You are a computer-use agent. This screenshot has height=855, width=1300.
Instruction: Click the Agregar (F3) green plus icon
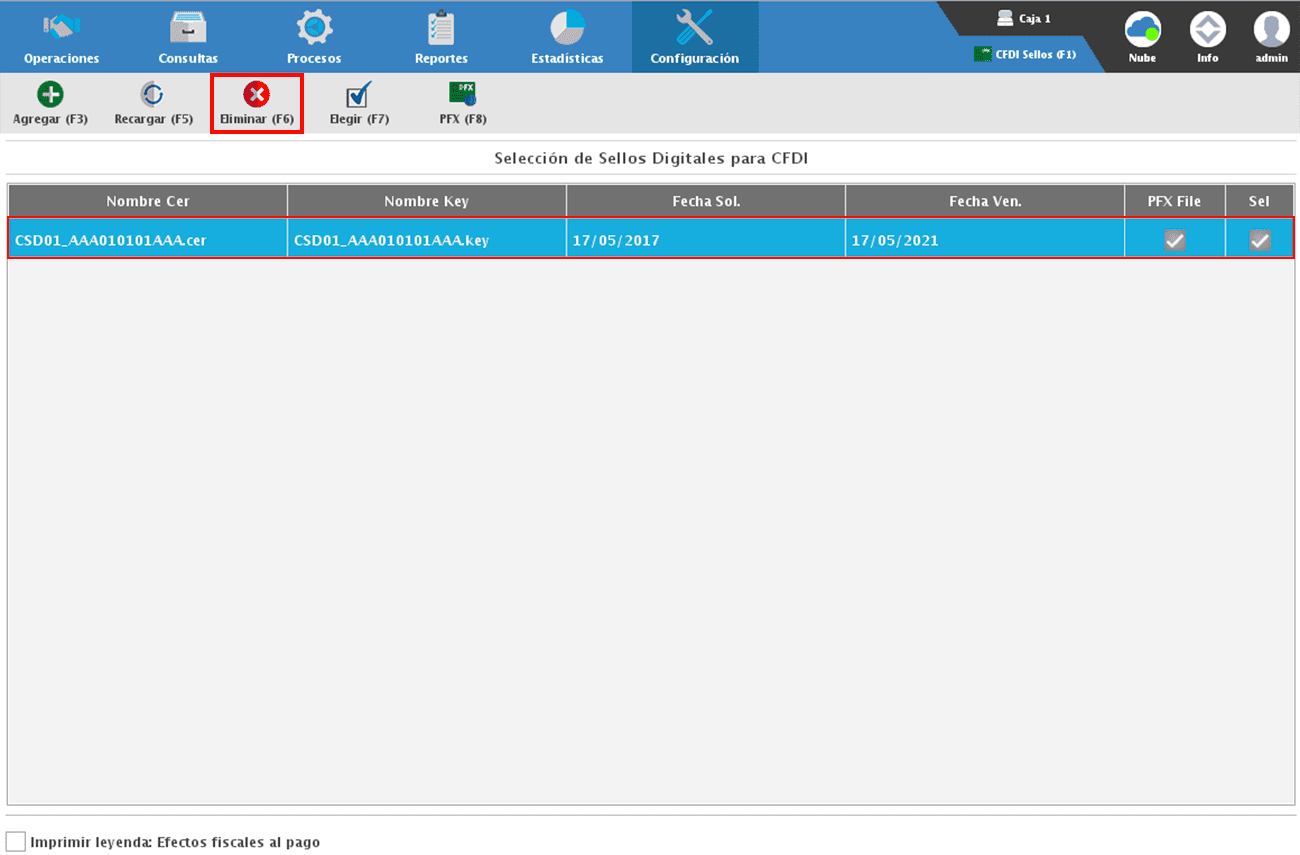click(x=50, y=96)
